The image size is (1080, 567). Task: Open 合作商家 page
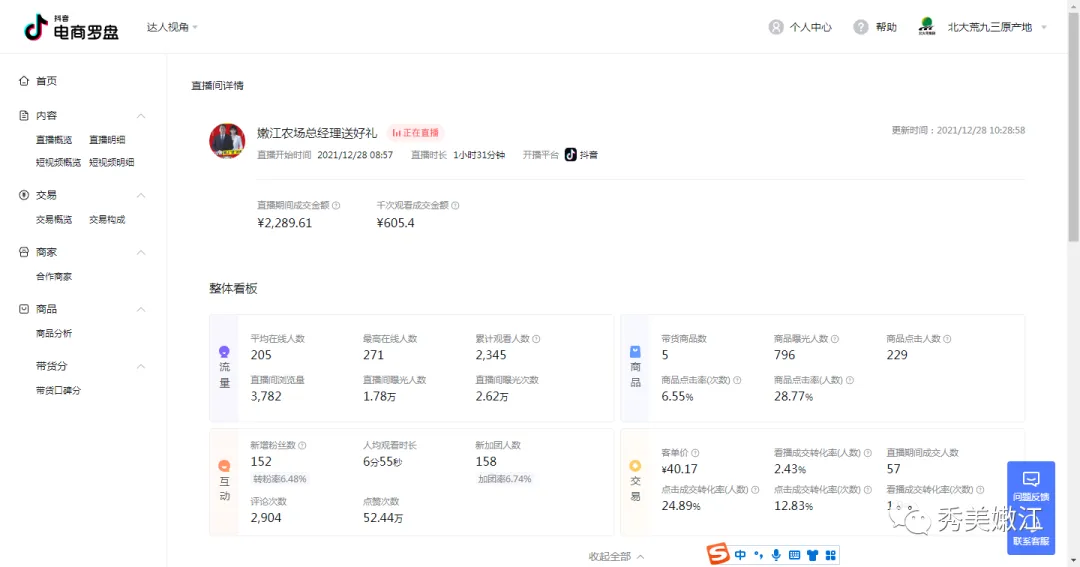[54, 276]
